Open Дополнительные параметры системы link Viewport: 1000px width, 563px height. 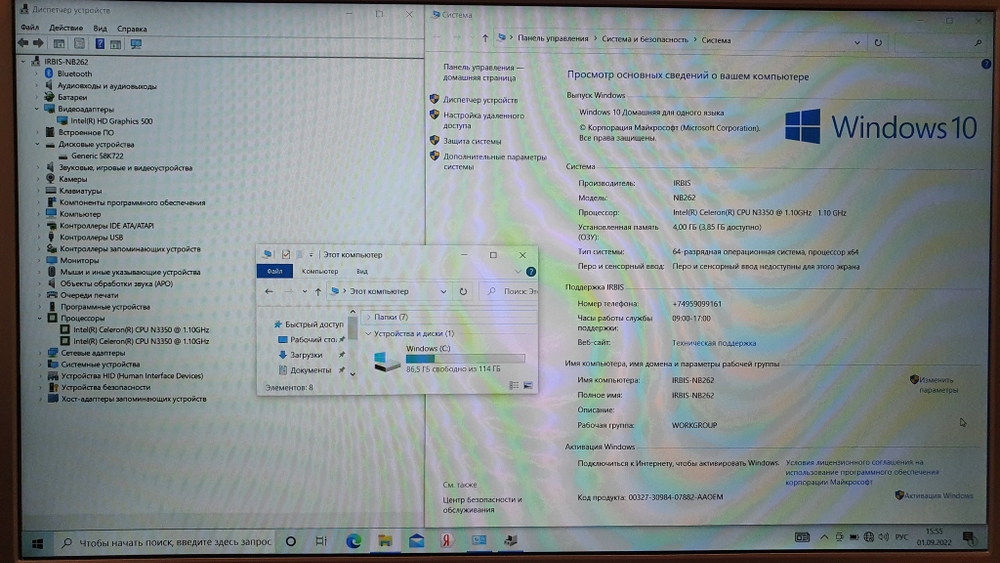tap(494, 161)
